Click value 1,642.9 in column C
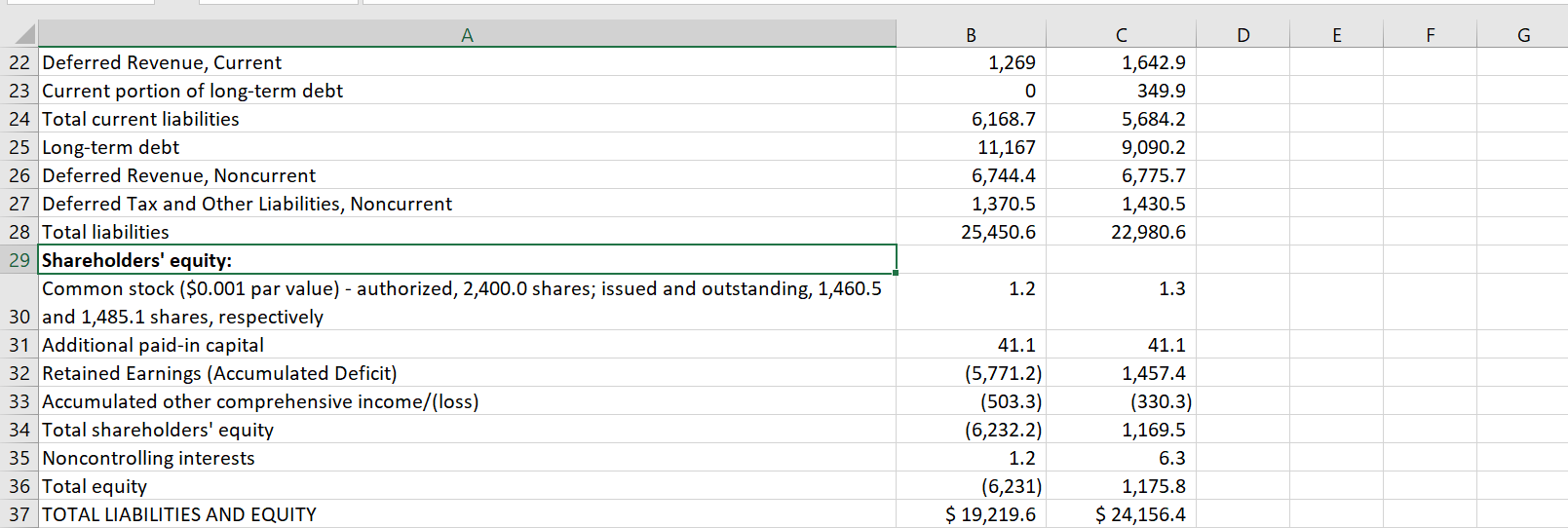 coord(1121,62)
